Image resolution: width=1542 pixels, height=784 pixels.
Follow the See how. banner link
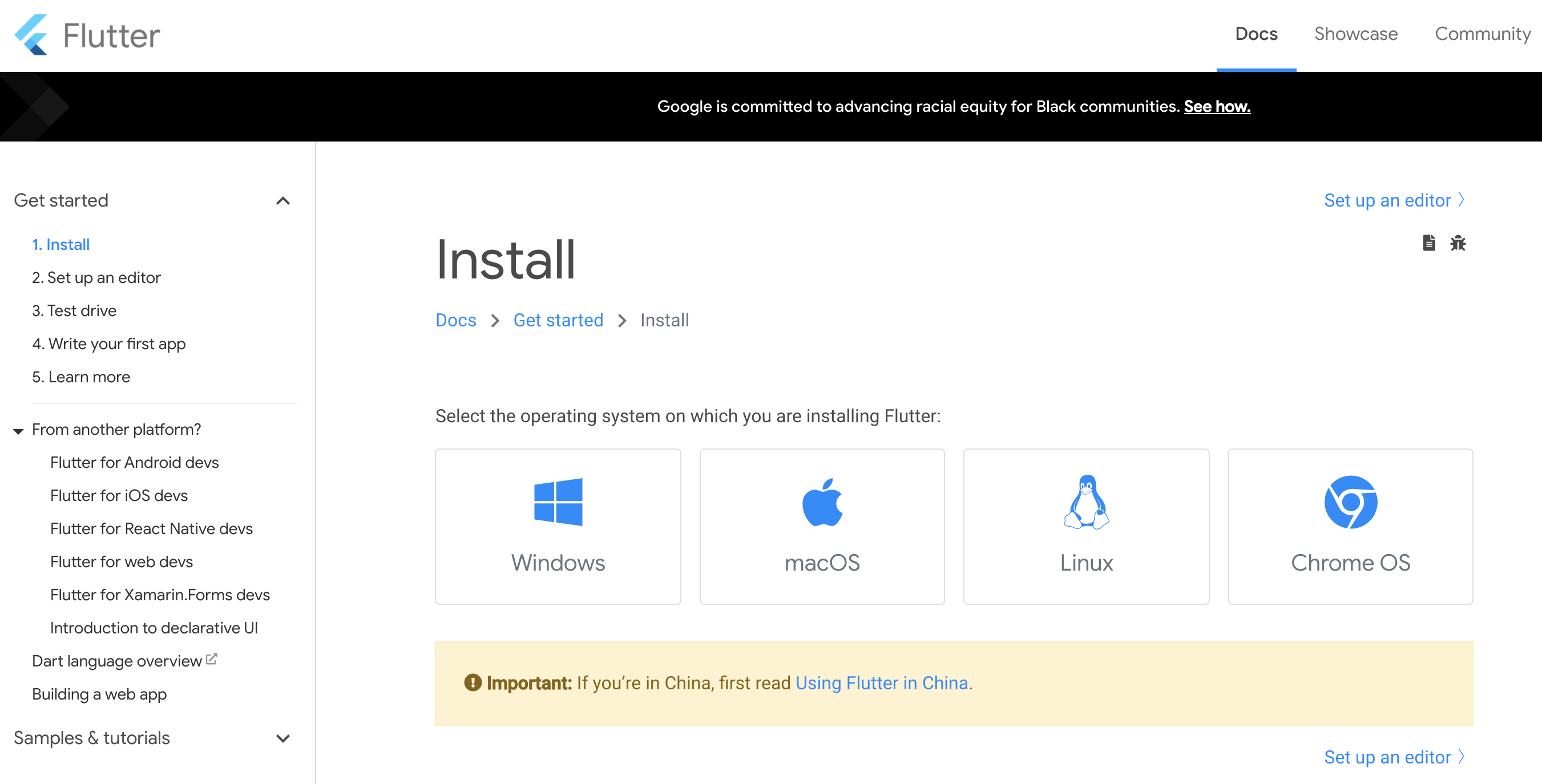tap(1216, 107)
